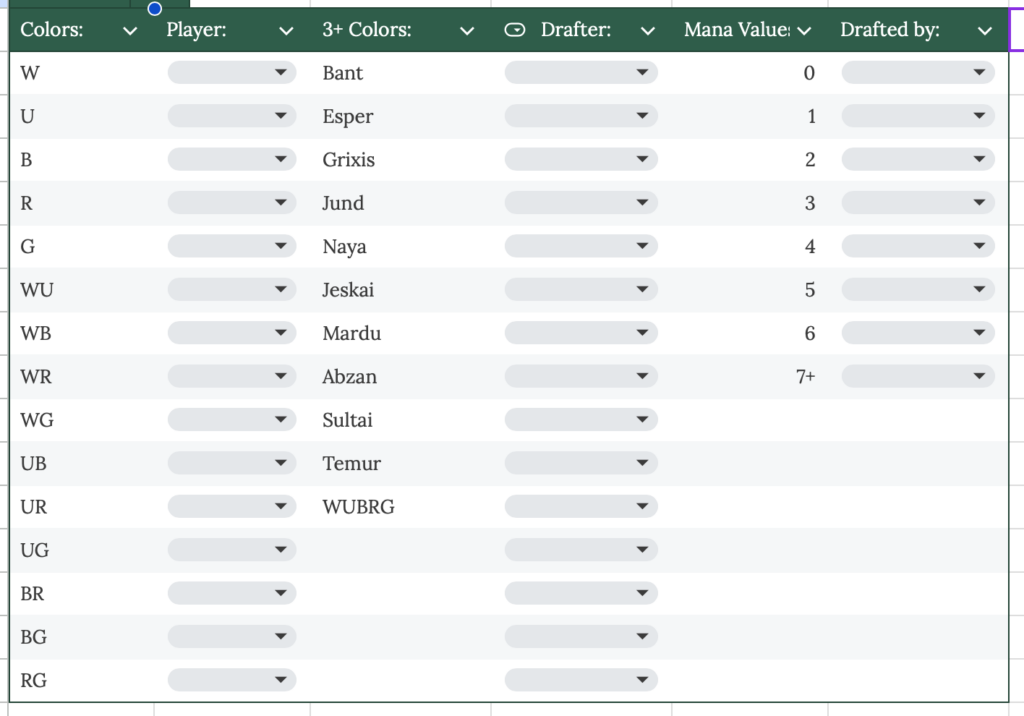Open the 3+ Colors column filter arrow
The width and height of the screenshot is (1024, 716).
click(x=467, y=31)
